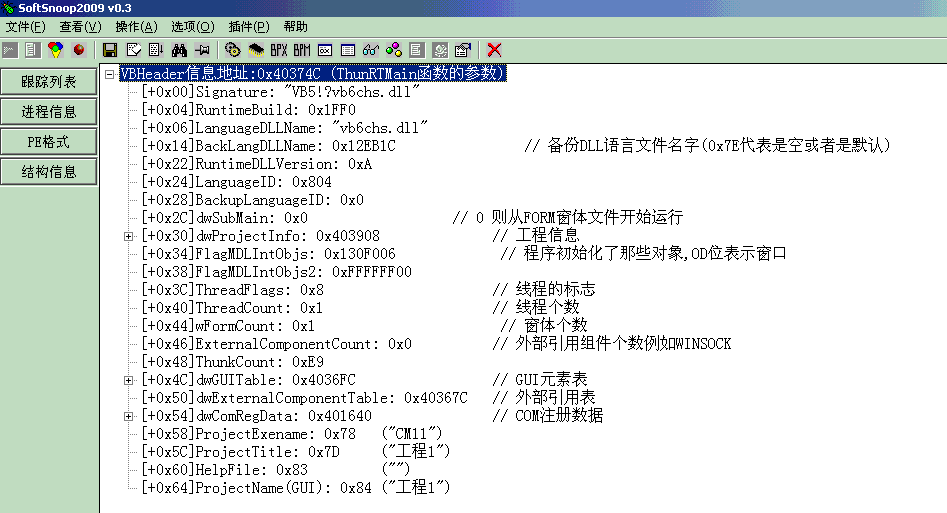Open the 选项(O) menu
Image resolution: width=947 pixels, height=513 pixels.
pyautogui.click(x=193, y=27)
